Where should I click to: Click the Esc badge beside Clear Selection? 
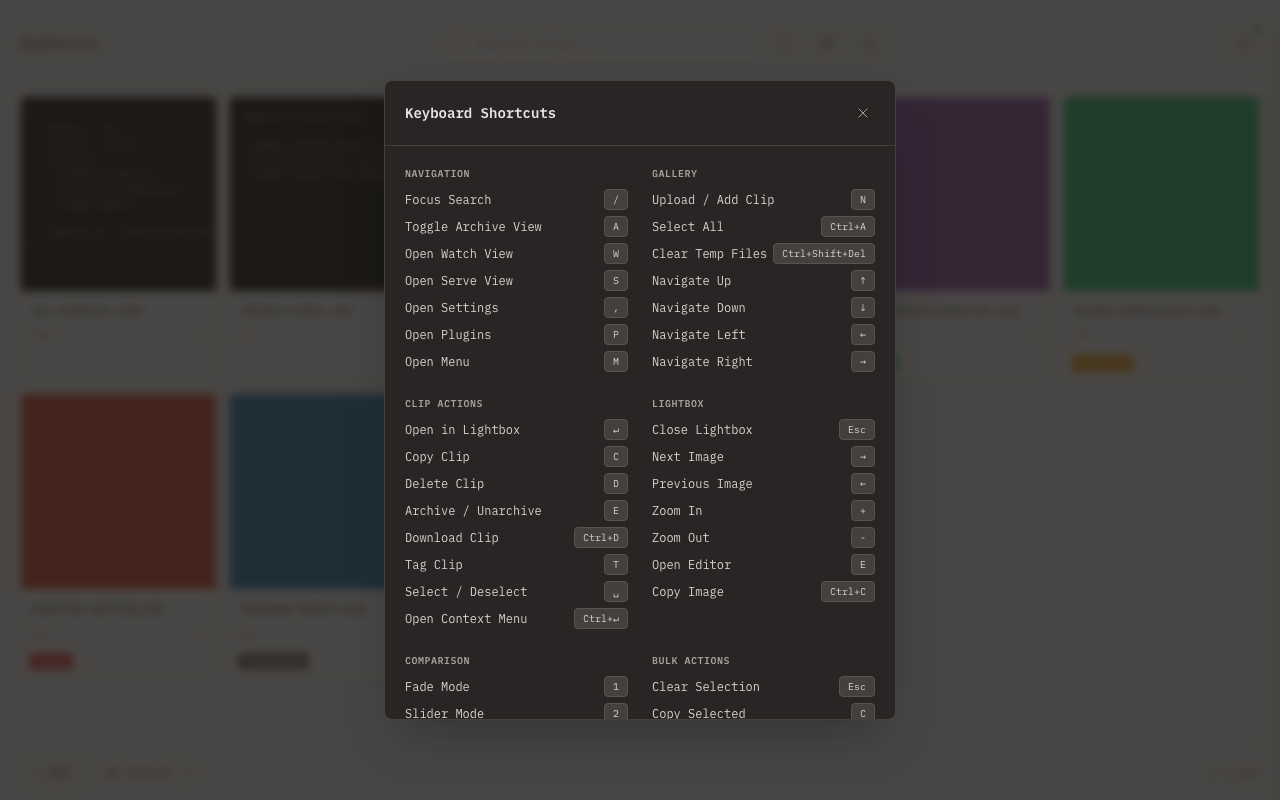click(x=856, y=687)
